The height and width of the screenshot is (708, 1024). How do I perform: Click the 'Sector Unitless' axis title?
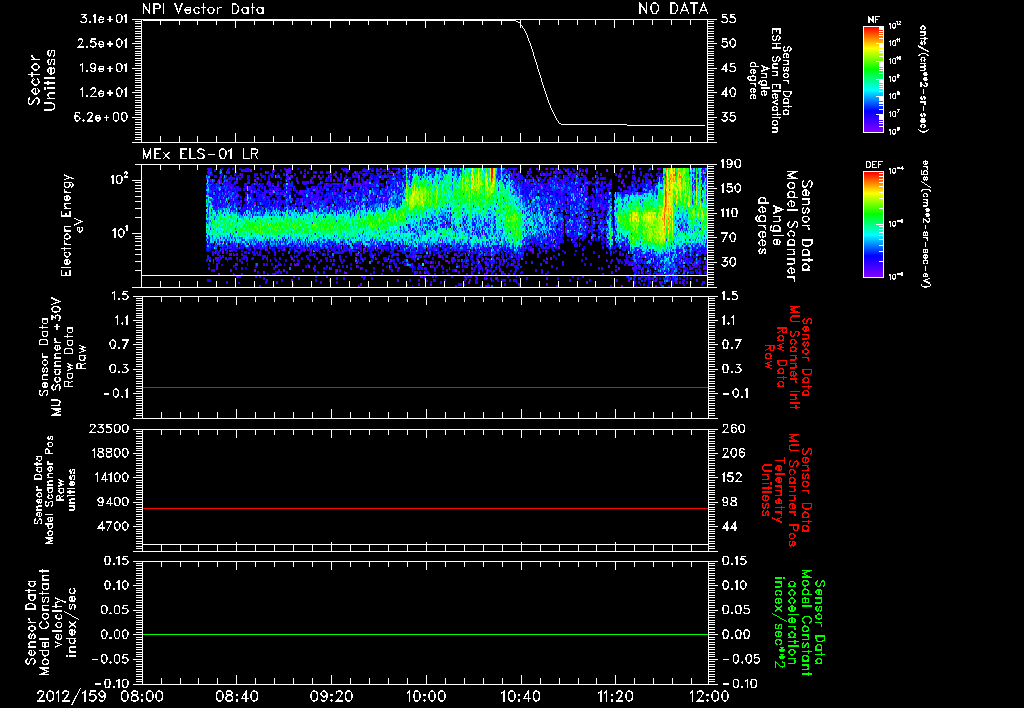point(42,80)
